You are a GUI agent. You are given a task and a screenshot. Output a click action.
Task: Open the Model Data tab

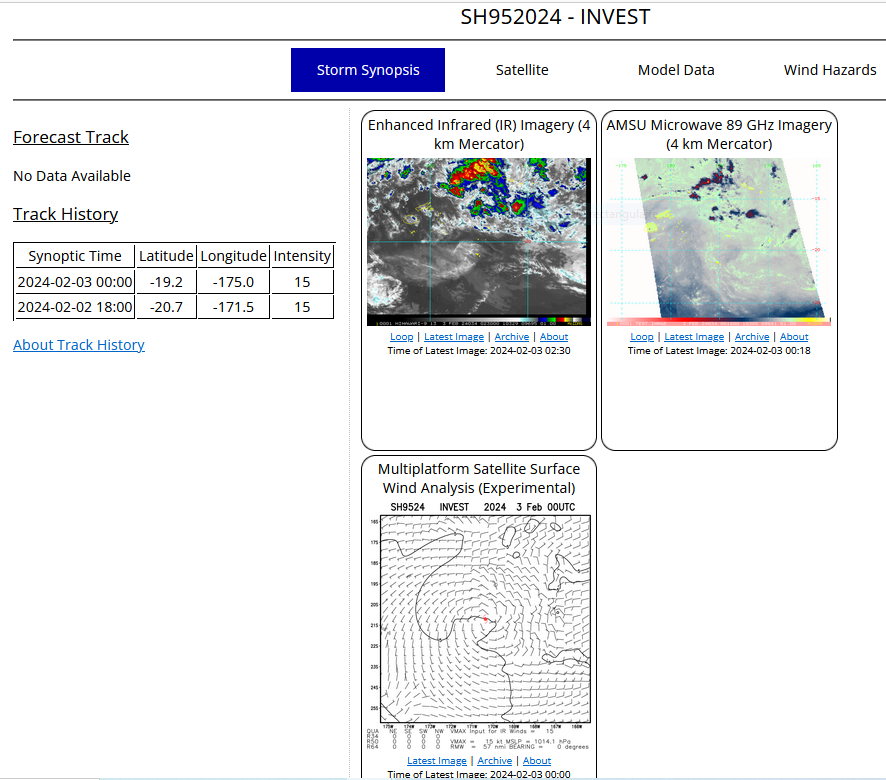(x=676, y=70)
